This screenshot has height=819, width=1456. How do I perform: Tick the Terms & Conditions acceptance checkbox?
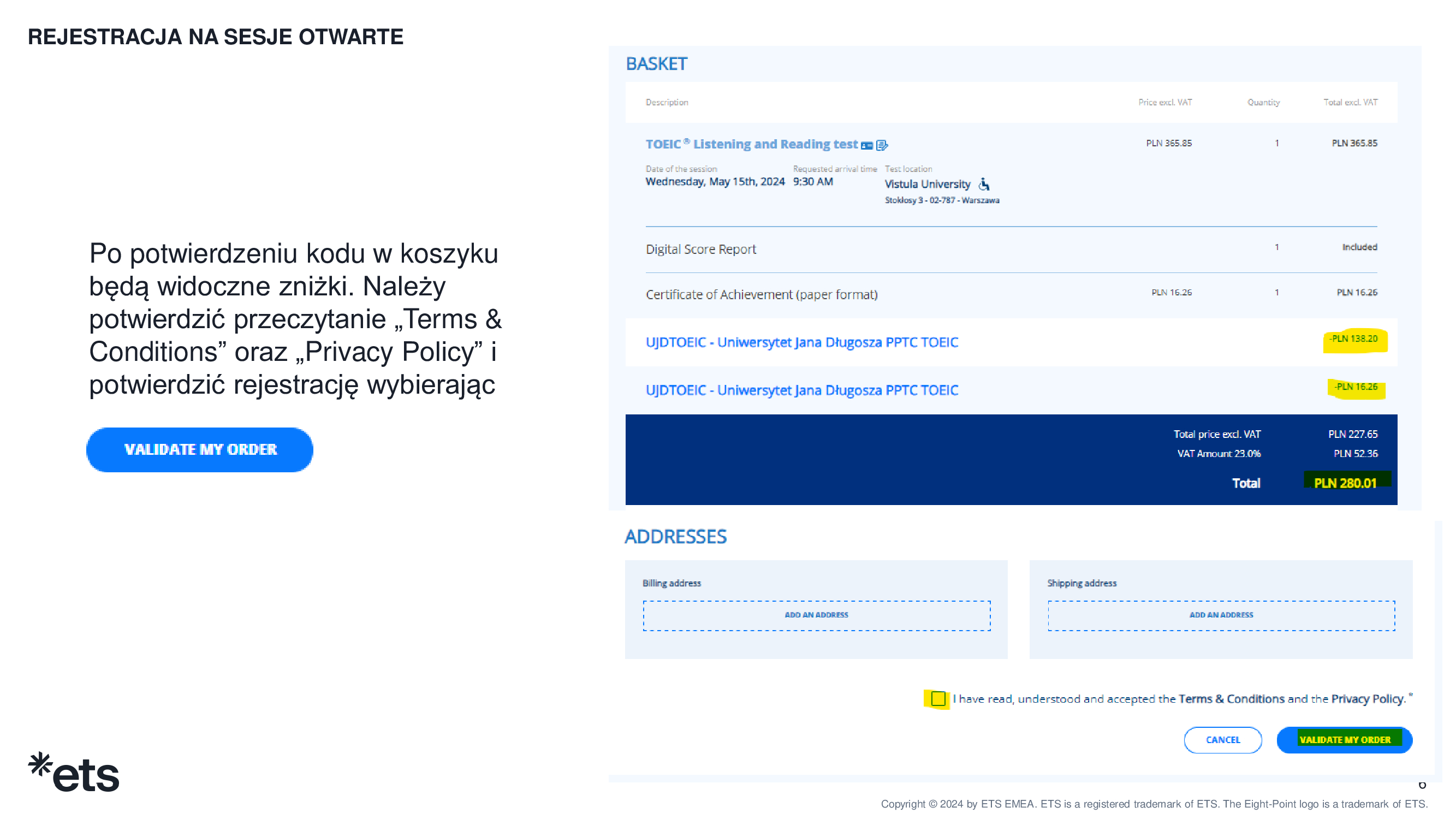click(x=938, y=699)
